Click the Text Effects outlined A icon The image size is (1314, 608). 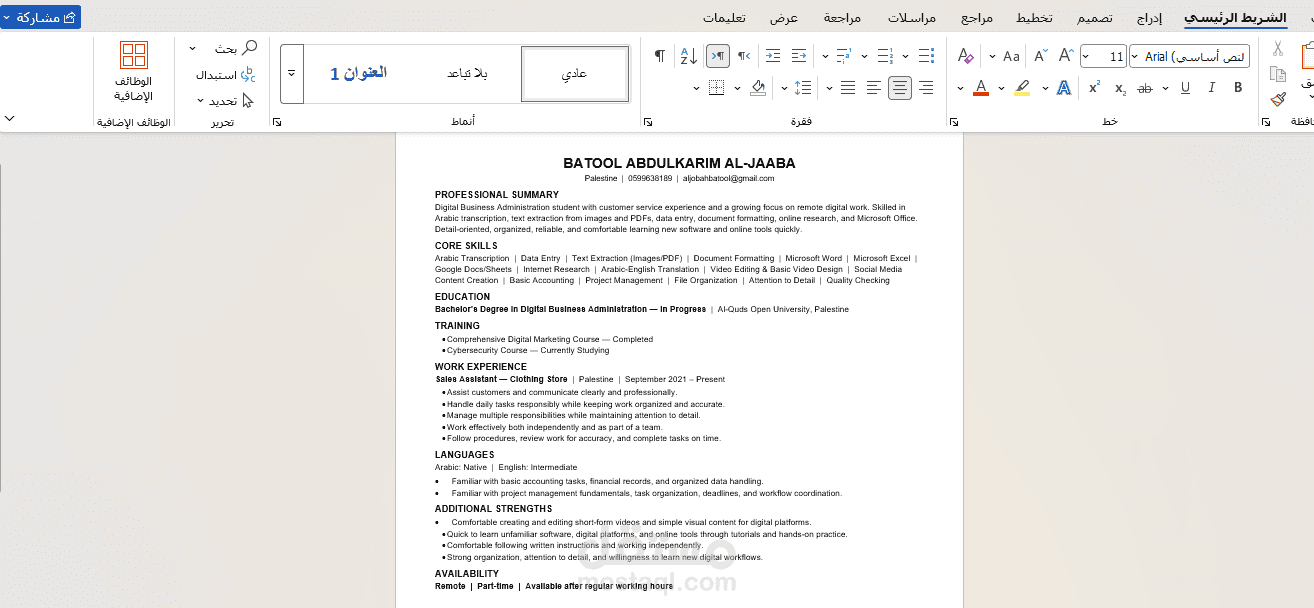(1064, 88)
